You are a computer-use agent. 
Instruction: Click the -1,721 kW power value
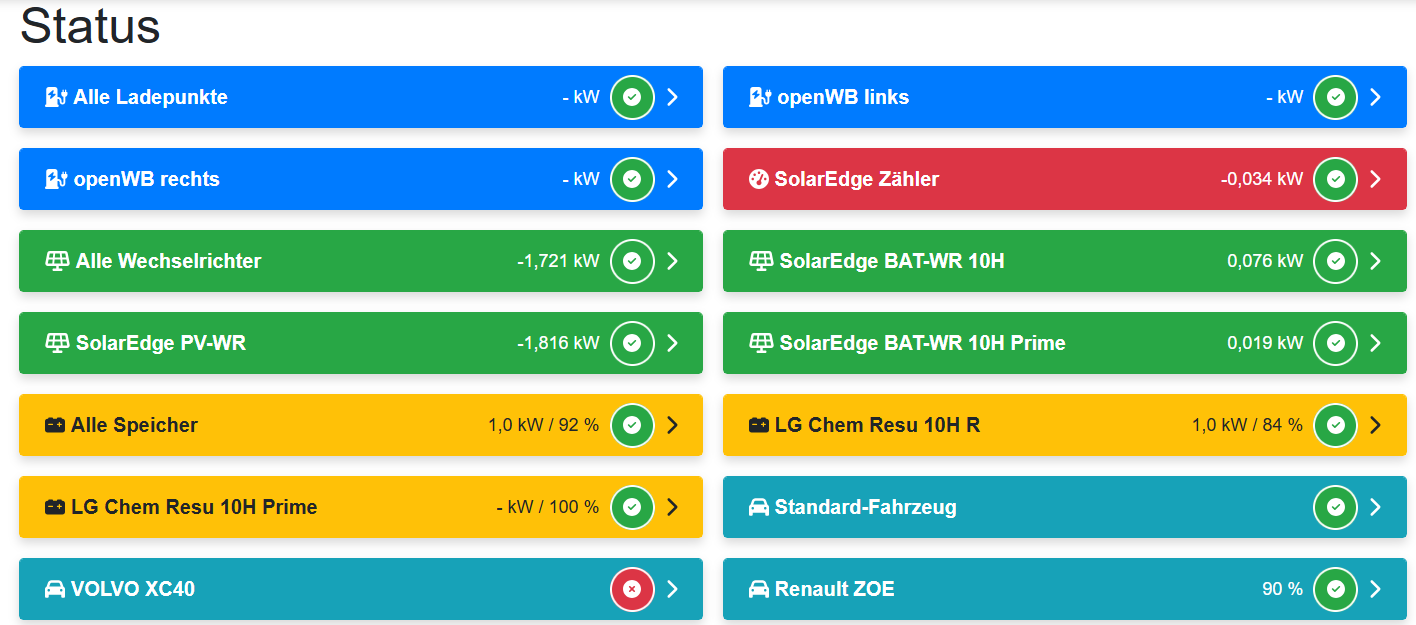coord(558,261)
